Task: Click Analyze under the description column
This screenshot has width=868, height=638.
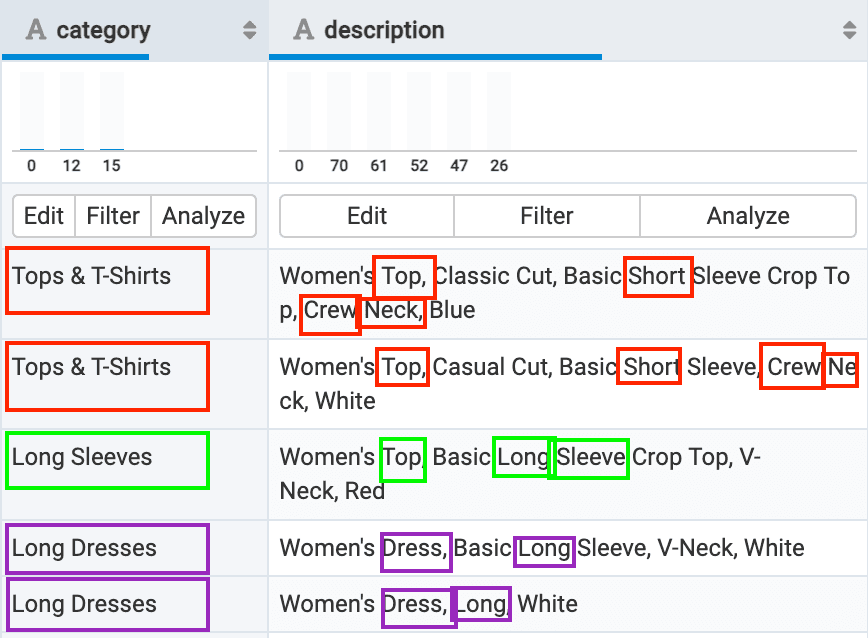Action: click(747, 216)
